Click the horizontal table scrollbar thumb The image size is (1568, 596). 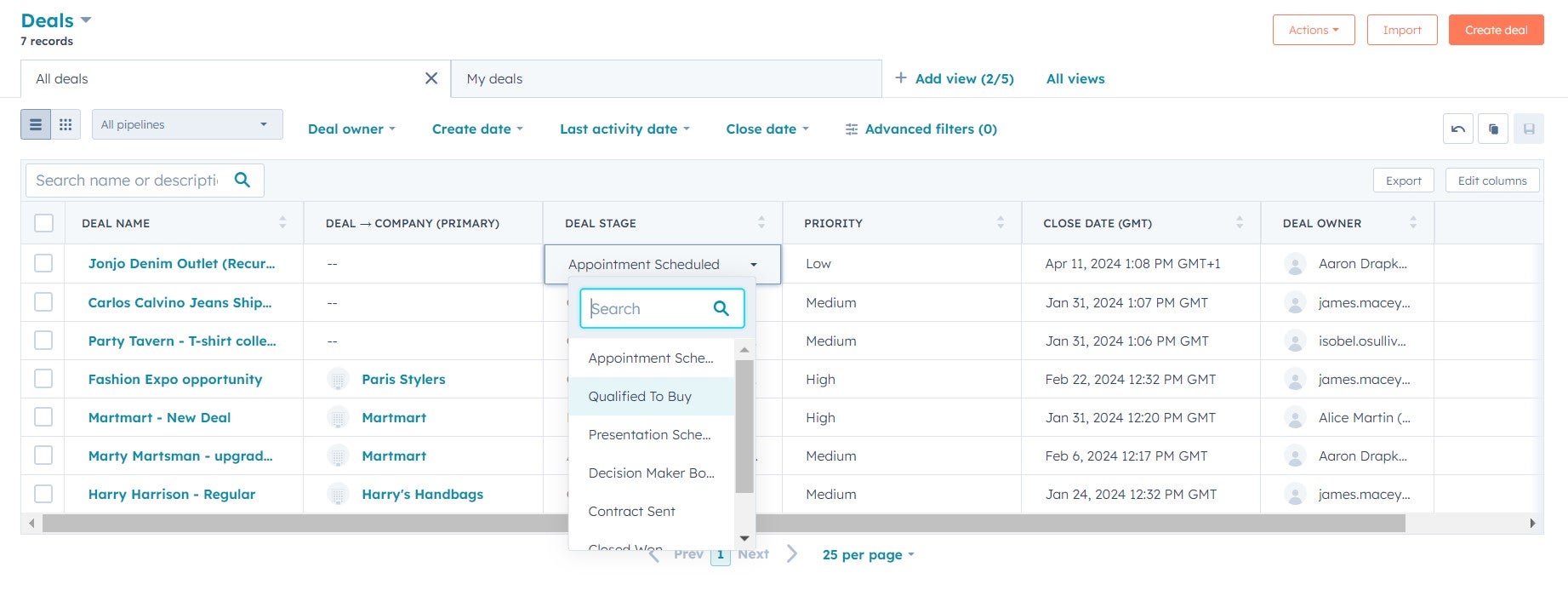723,523
